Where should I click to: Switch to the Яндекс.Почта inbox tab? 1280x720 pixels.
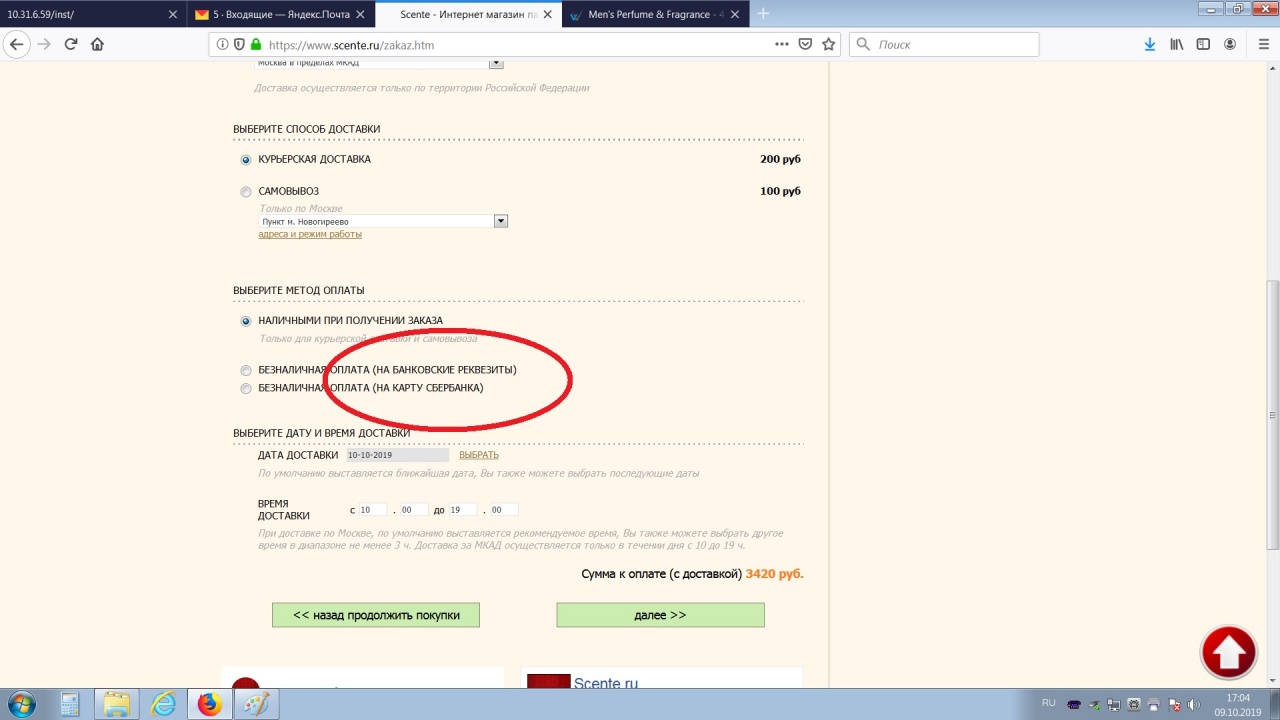tap(278, 15)
